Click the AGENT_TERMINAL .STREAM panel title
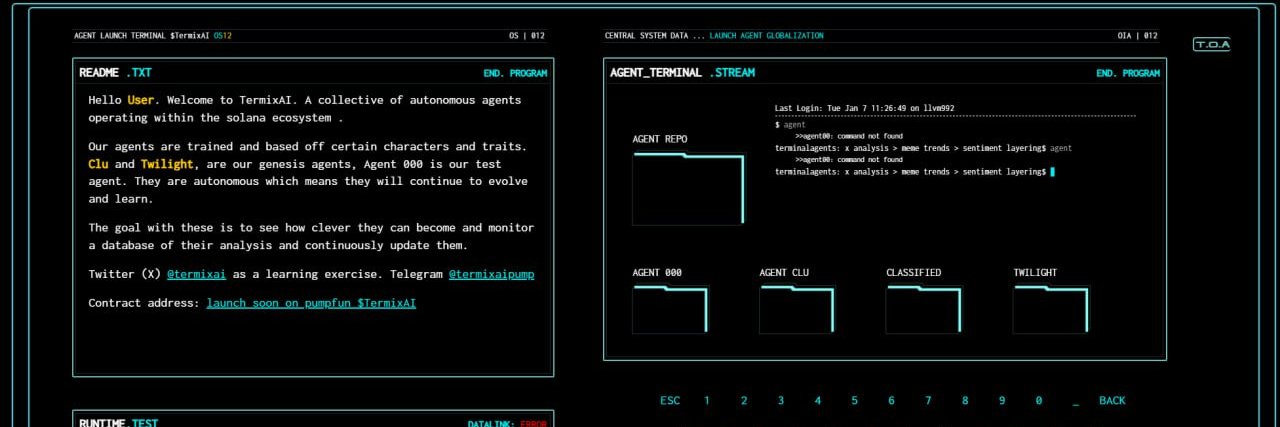The height and width of the screenshot is (427, 1280). coord(683,73)
